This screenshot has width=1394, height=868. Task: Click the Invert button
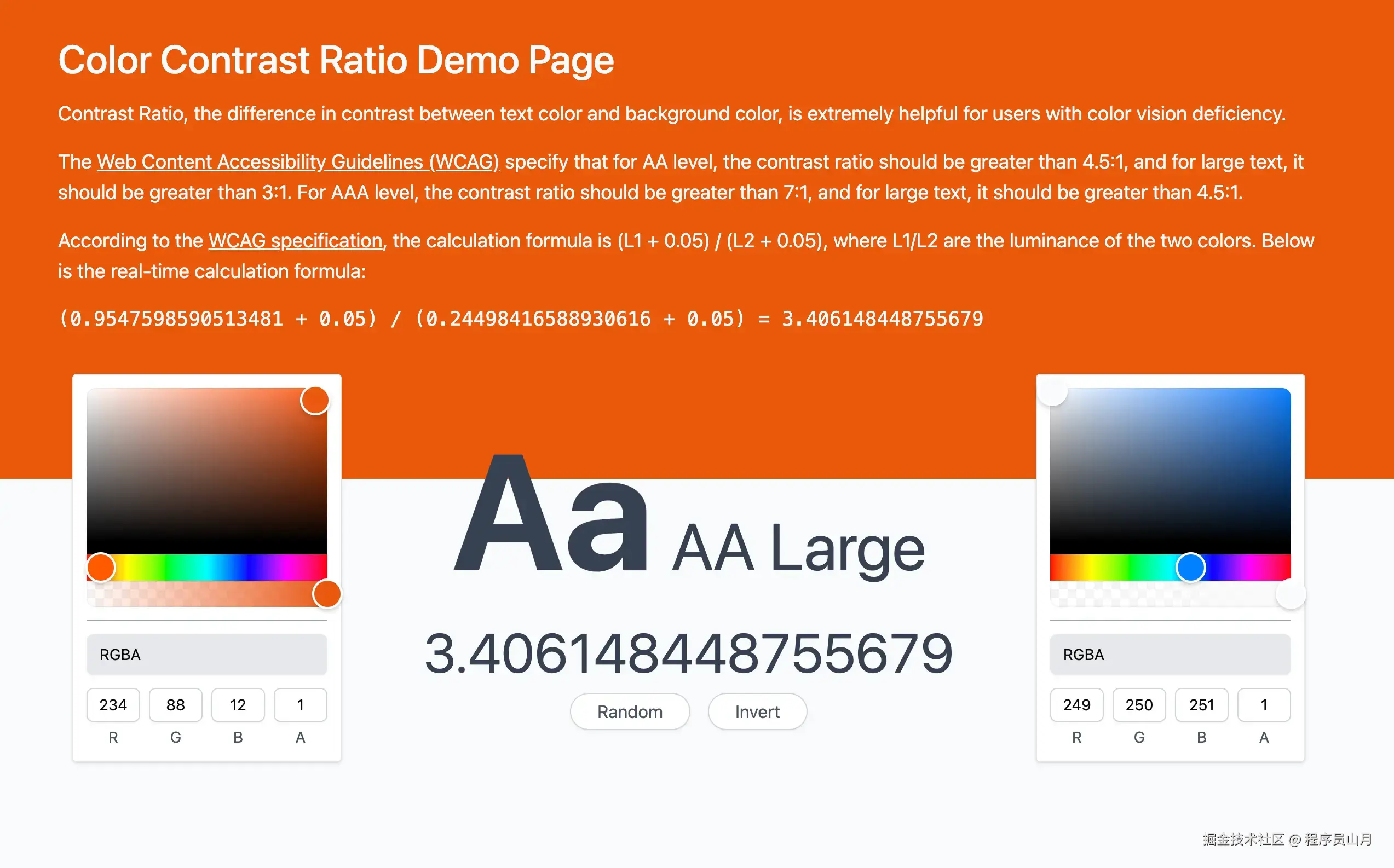click(757, 711)
